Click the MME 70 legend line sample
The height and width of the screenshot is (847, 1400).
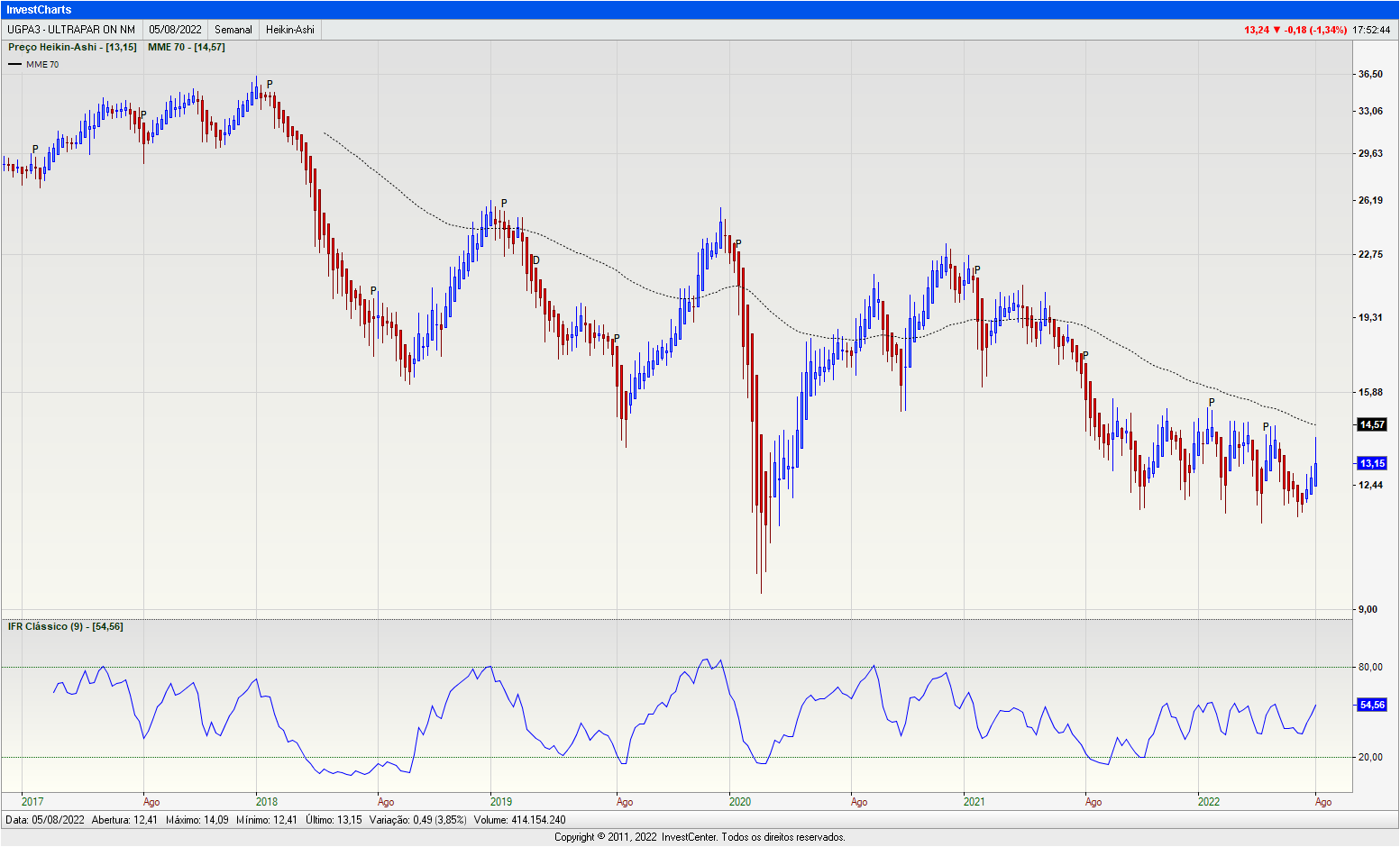pyautogui.click(x=14, y=65)
